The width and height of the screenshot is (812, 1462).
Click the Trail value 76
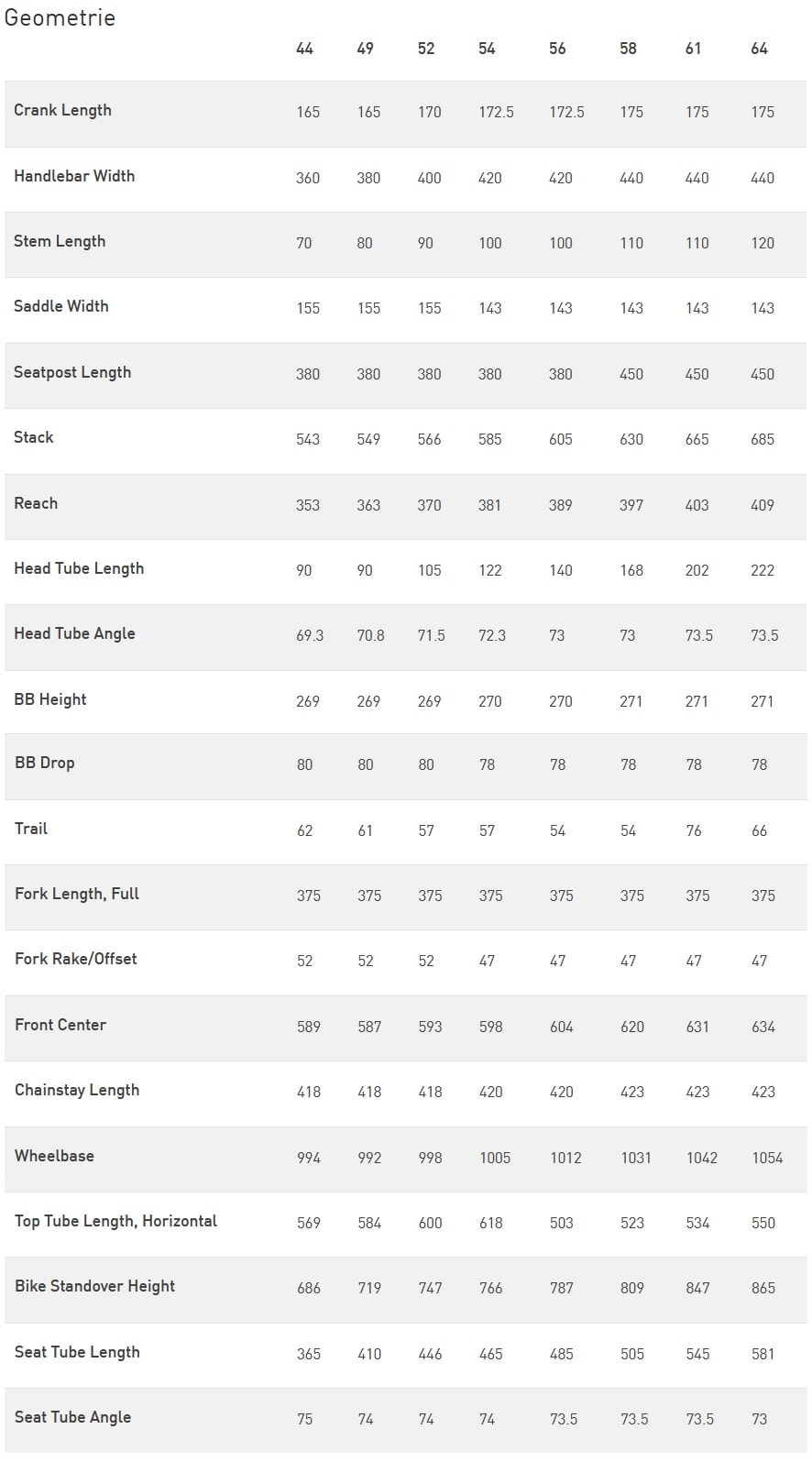click(x=694, y=830)
